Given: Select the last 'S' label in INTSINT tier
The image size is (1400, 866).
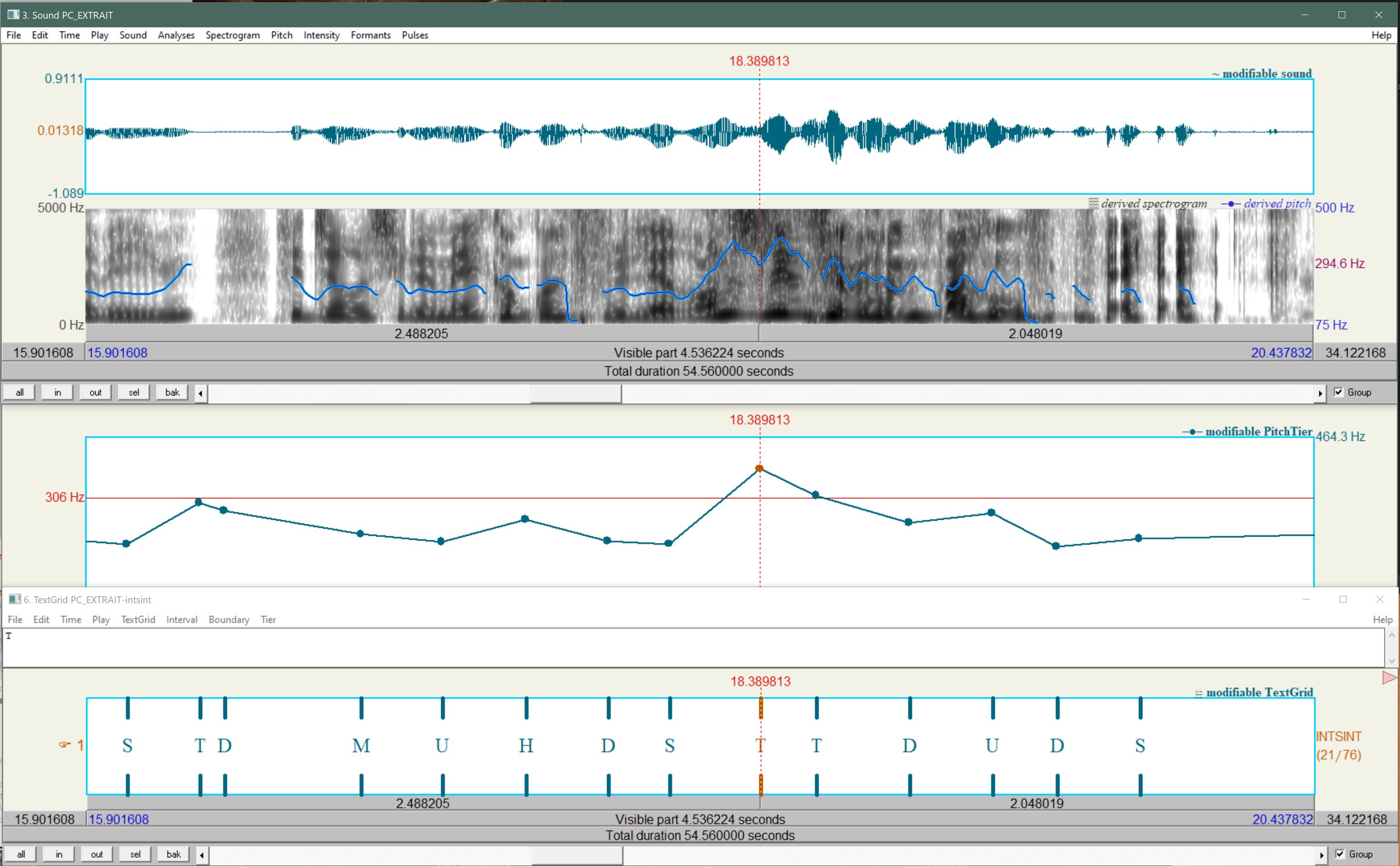Looking at the screenshot, I should pos(1140,745).
